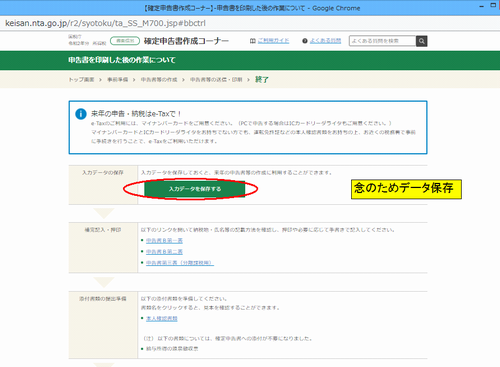
Task: Click the magnifier search button in header
Action: click(422, 41)
